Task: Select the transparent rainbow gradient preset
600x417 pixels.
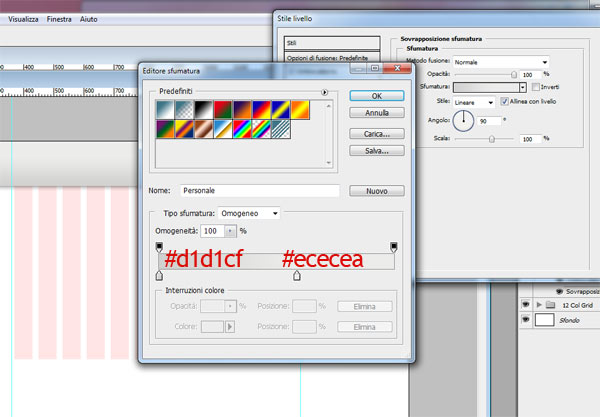Action: [261, 129]
